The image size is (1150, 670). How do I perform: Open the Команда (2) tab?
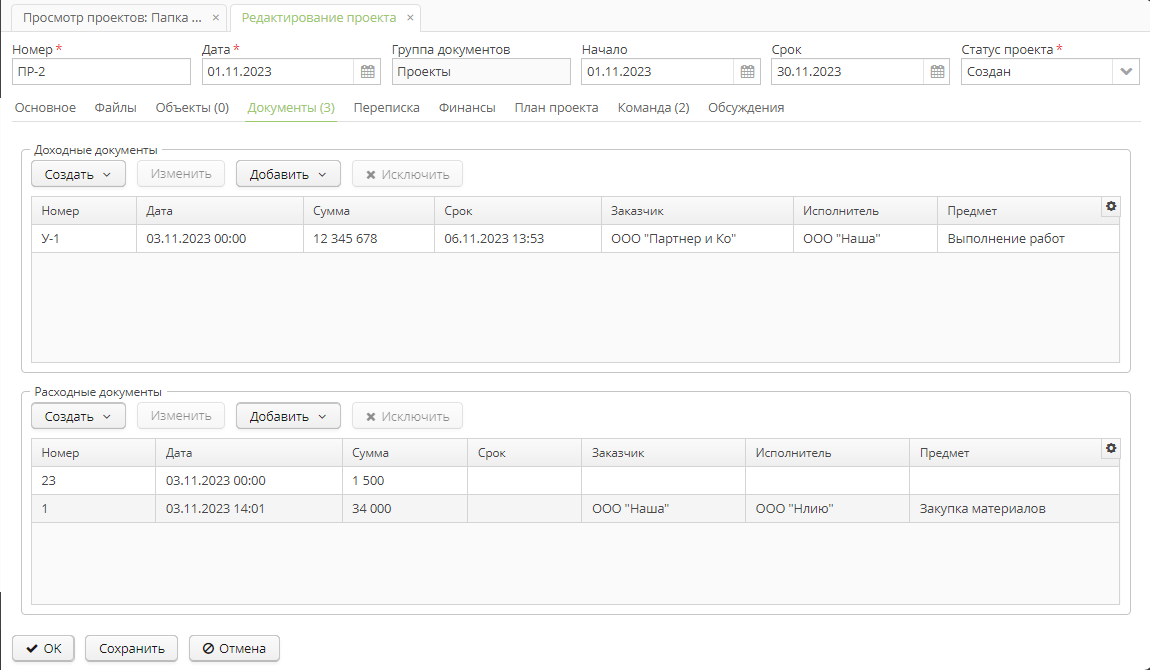pos(653,108)
